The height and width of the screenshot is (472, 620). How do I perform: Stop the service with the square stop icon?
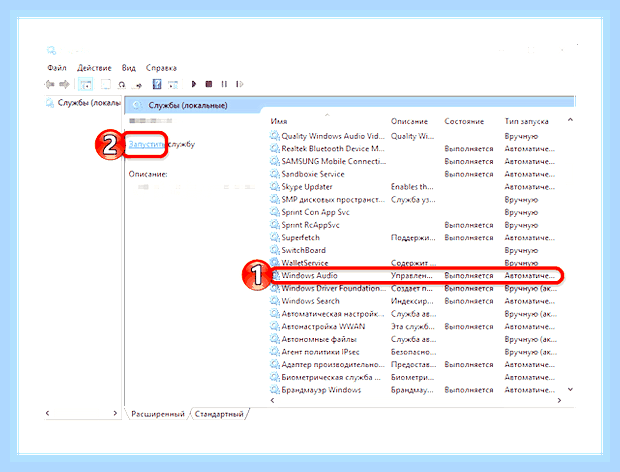(209, 84)
